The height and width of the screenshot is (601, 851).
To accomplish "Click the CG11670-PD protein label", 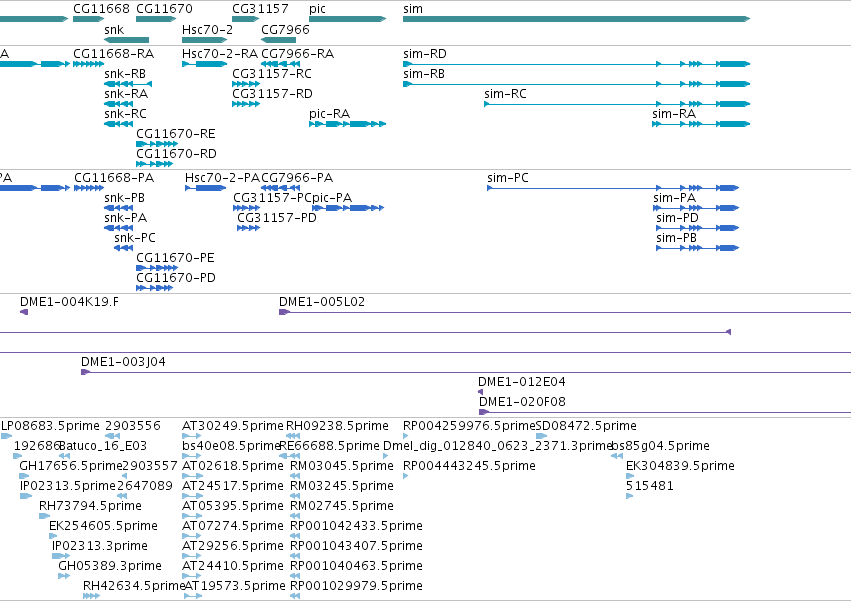I will (x=176, y=278).
